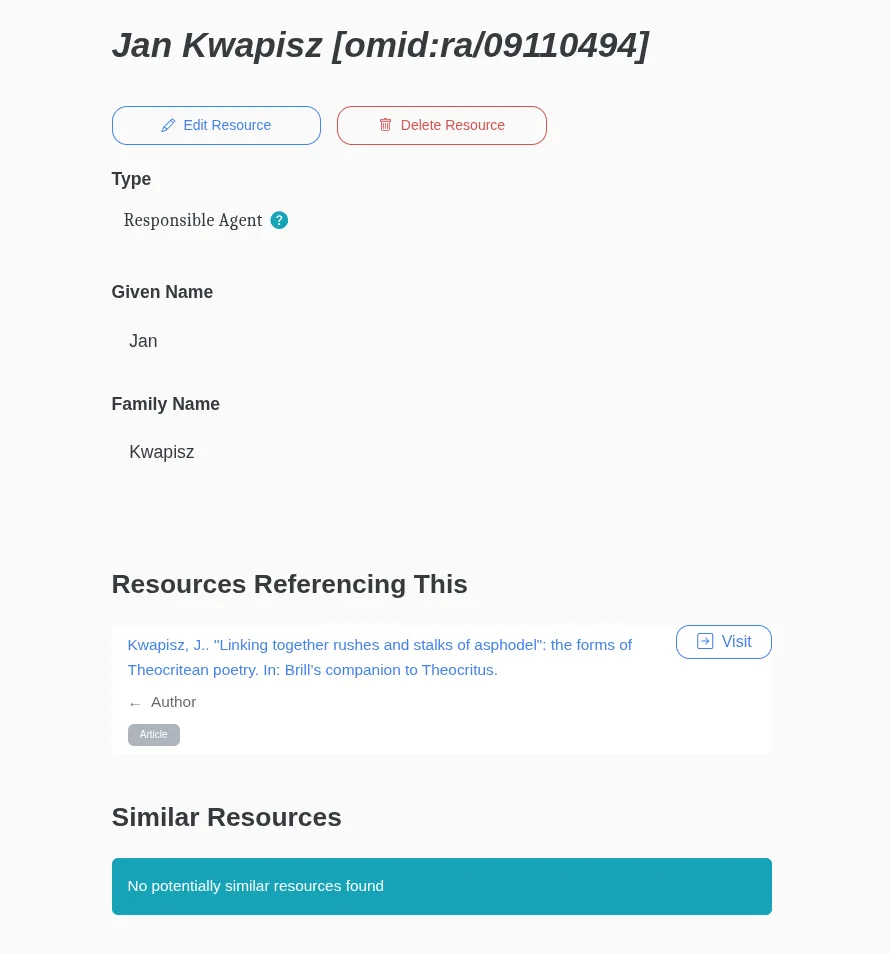Open the Kwapisz Theocritean poetry article link
The image size is (891, 954).
(x=379, y=657)
